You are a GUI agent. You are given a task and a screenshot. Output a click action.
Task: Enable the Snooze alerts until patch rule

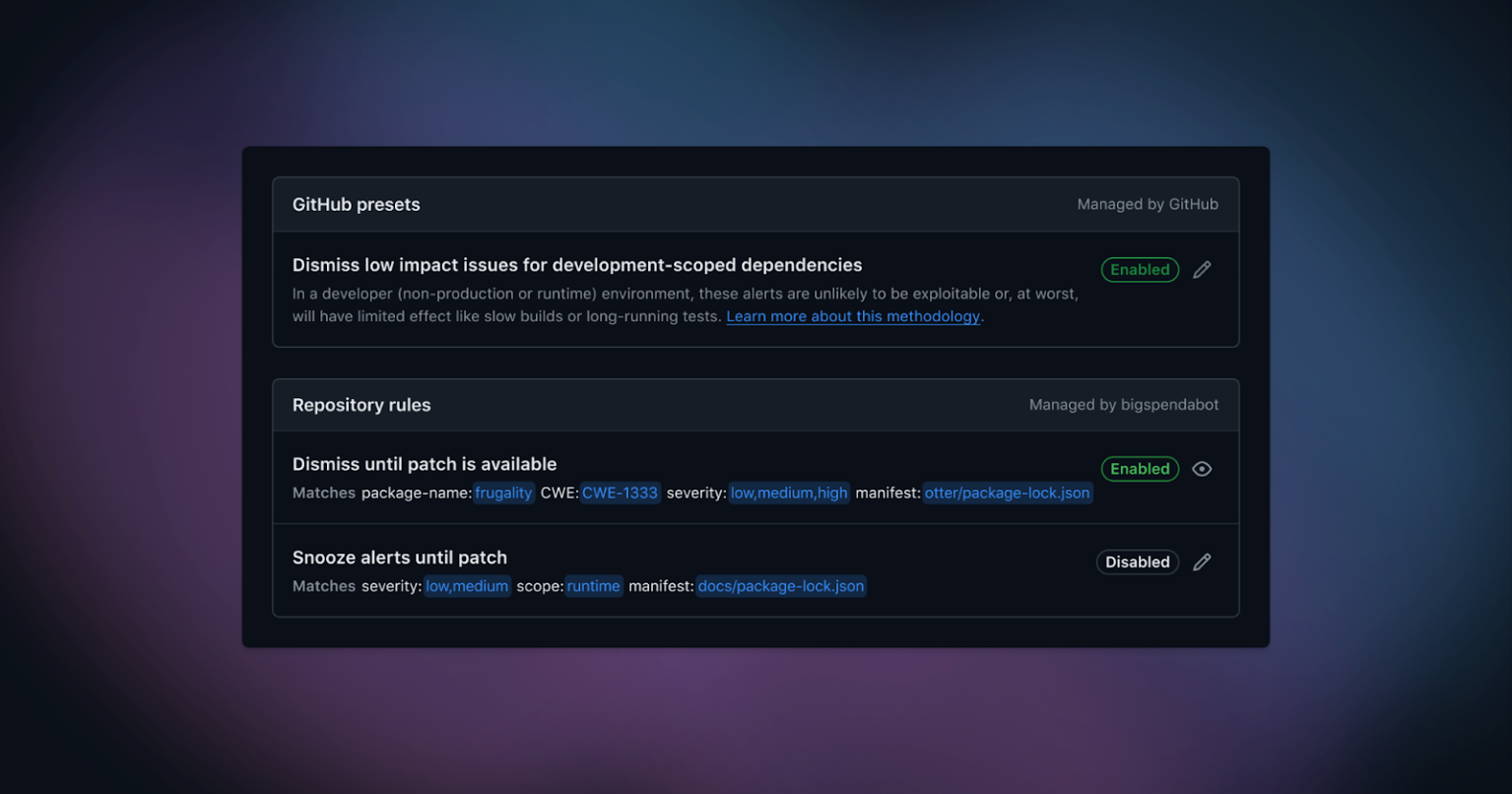pyautogui.click(x=1137, y=562)
